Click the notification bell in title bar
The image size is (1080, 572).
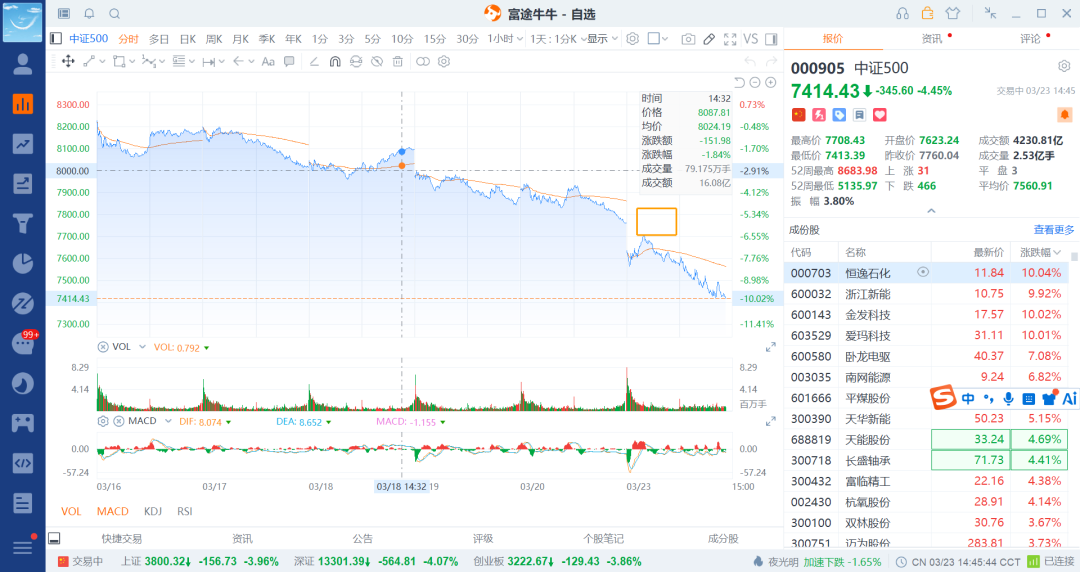(x=90, y=14)
